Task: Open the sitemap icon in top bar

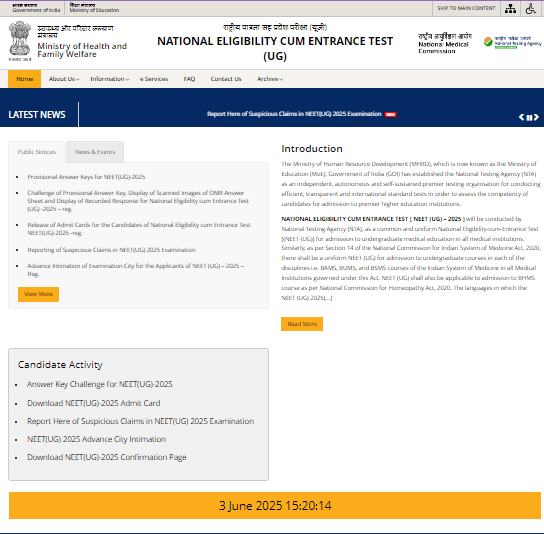Action: click(510, 8)
